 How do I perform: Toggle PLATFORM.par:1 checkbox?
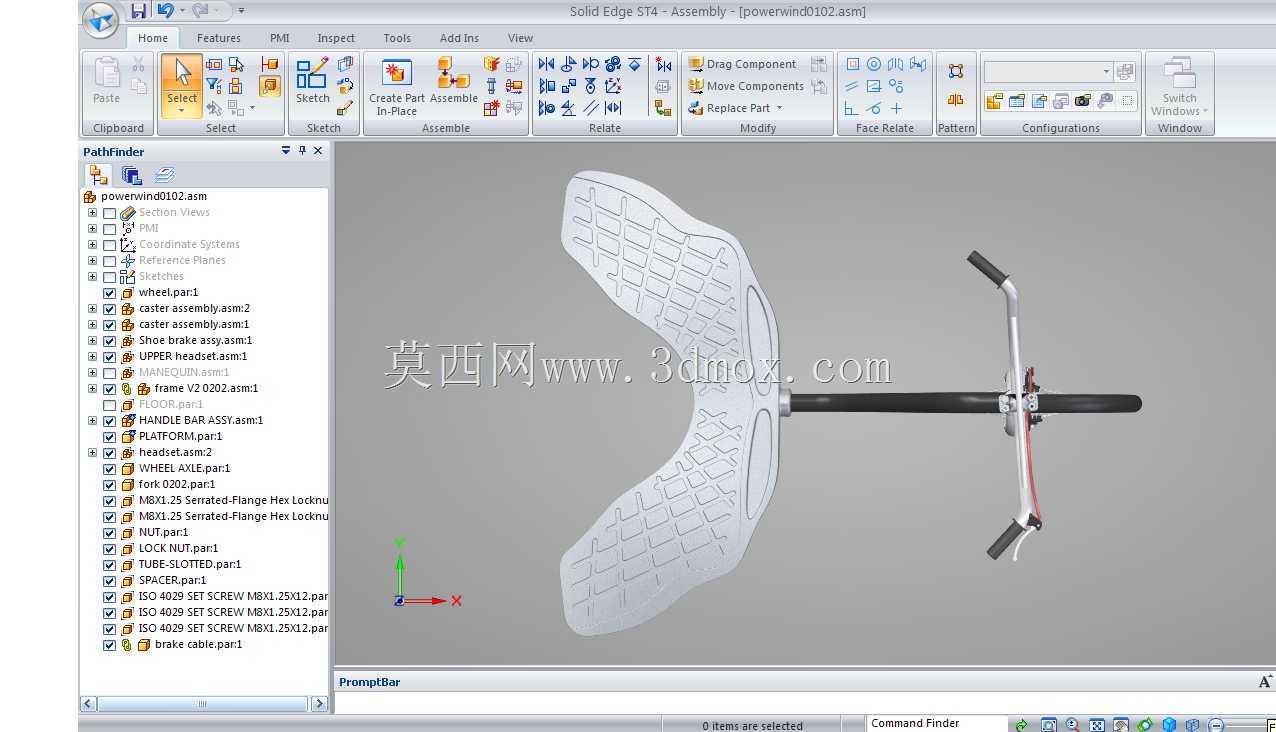(110, 437)
